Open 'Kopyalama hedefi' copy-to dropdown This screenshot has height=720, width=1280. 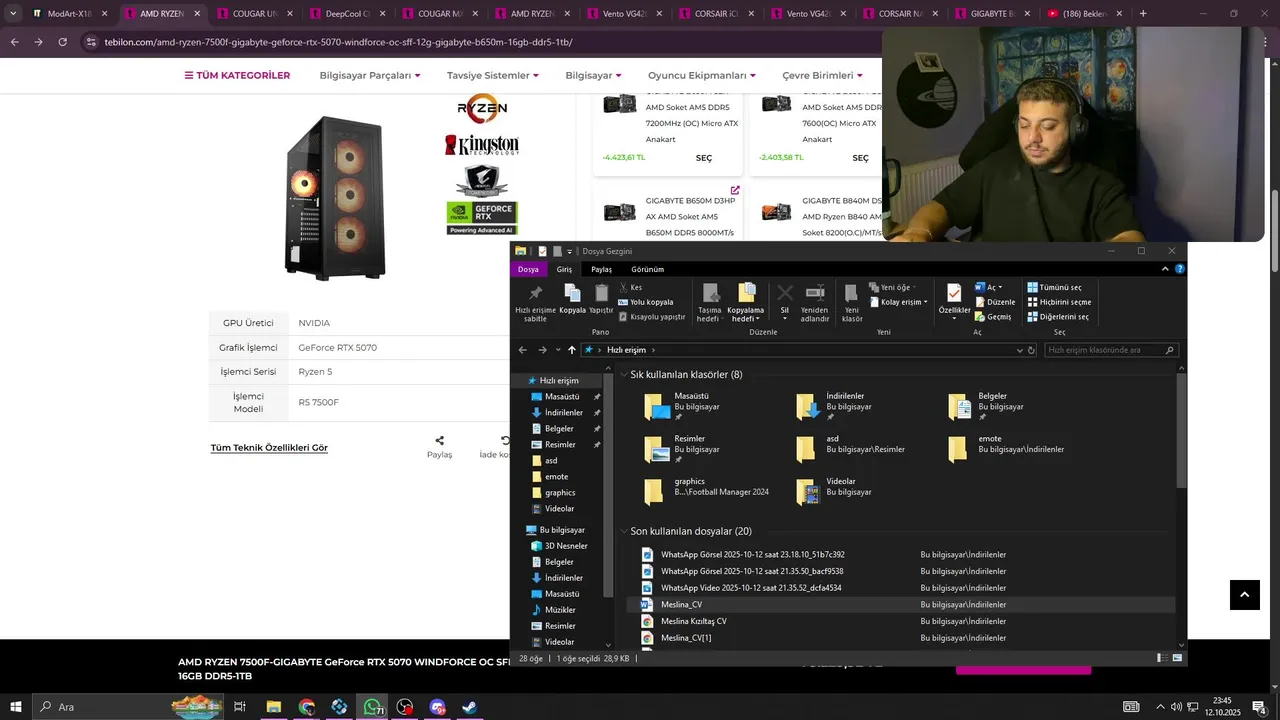[x=746, y=302]
